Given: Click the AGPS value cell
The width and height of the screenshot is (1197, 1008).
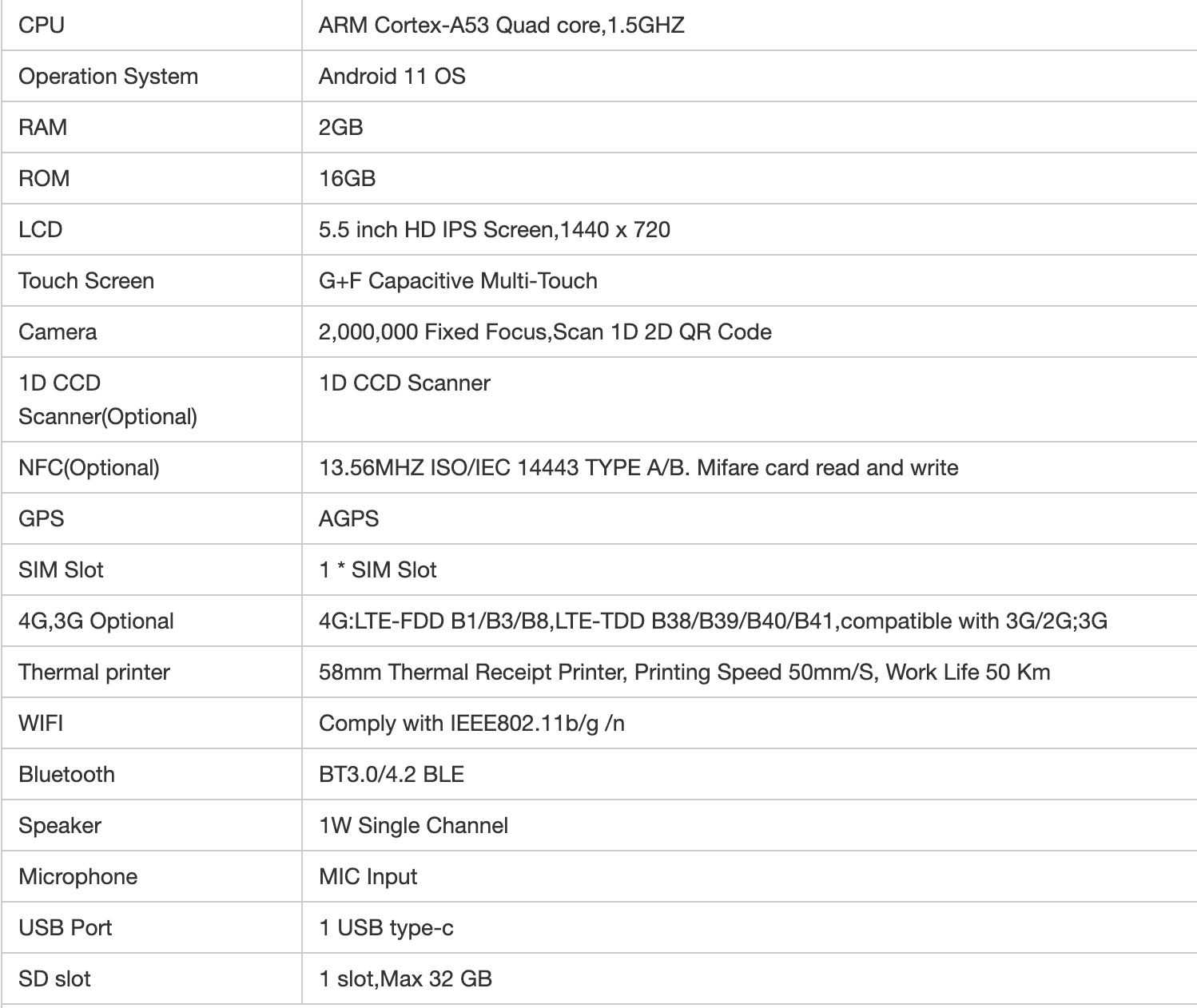Looking at the screenshot, I should coord(750,518).
